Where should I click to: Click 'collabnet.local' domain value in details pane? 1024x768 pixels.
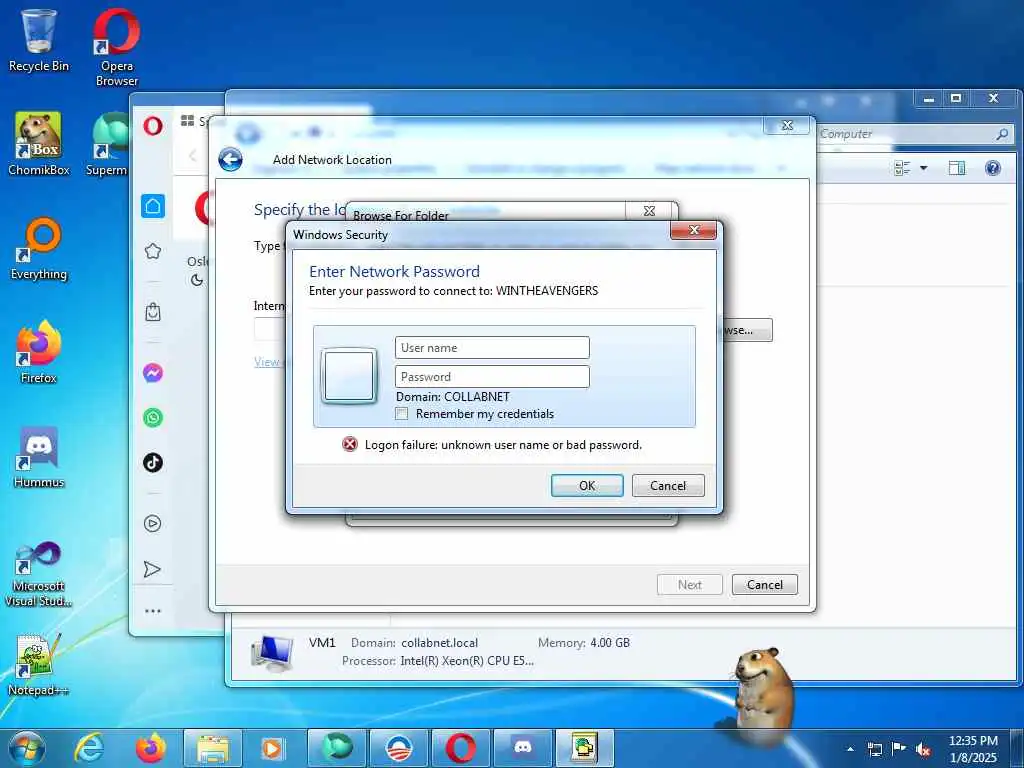[x=440, y=643]
